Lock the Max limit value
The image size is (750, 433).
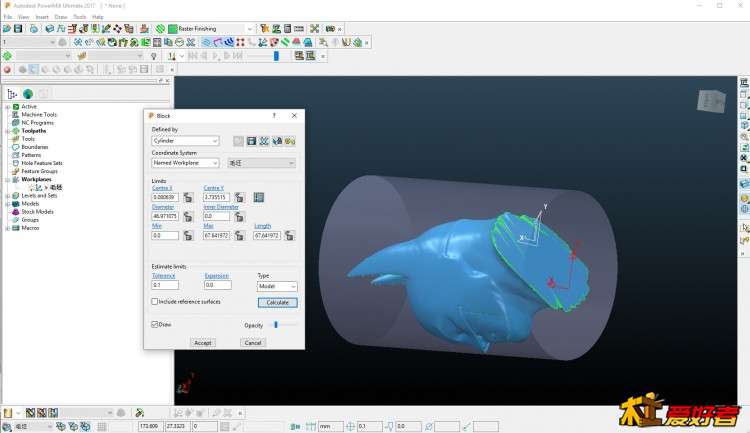[x=239, y=235]
